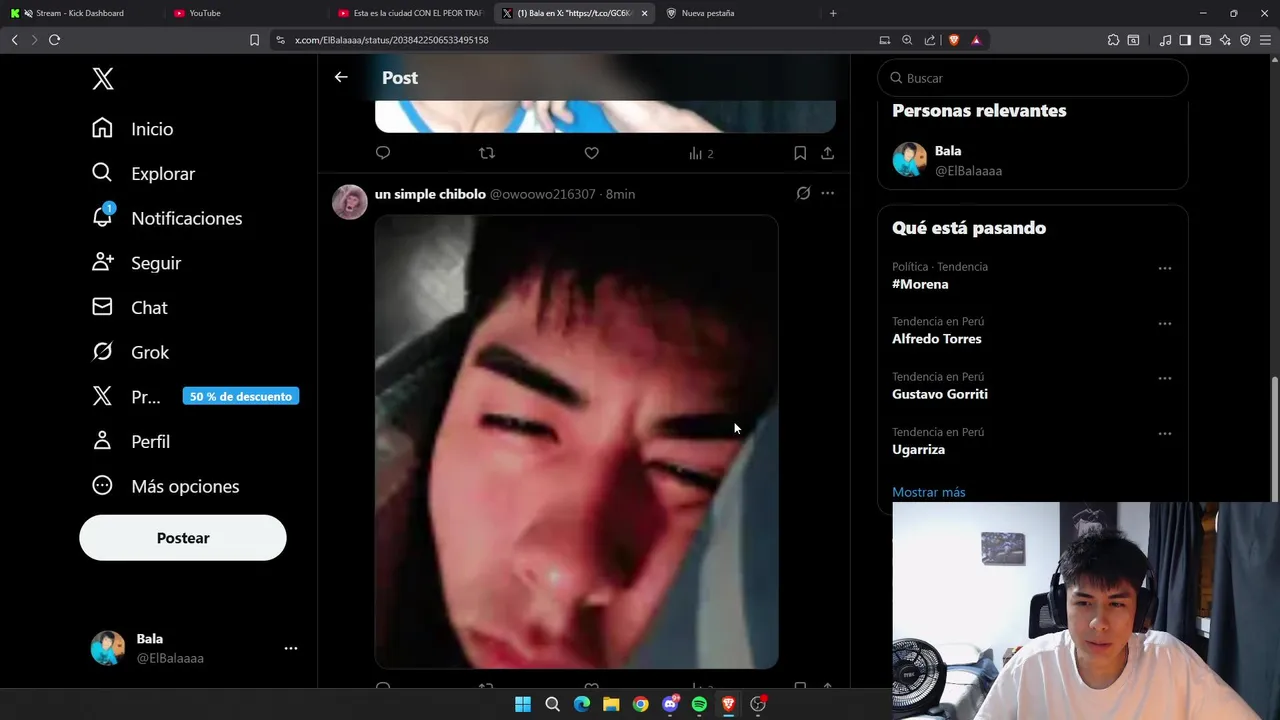The height and width of the screenshot is (720, 1280).
Task: Open Leo AI sparkle icon
Action: (1225, 40)
